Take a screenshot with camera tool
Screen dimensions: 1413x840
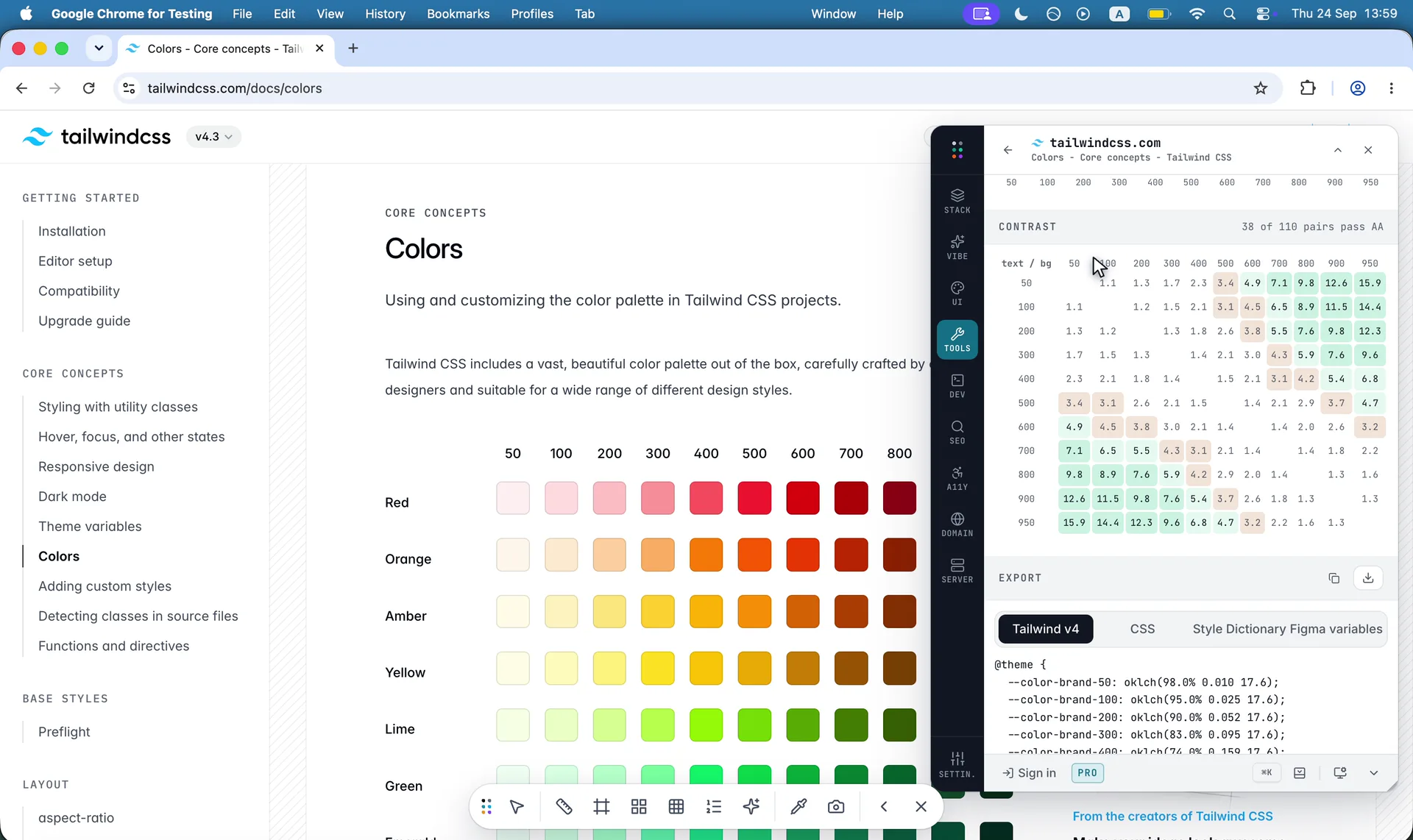click(x=836, y=807)
